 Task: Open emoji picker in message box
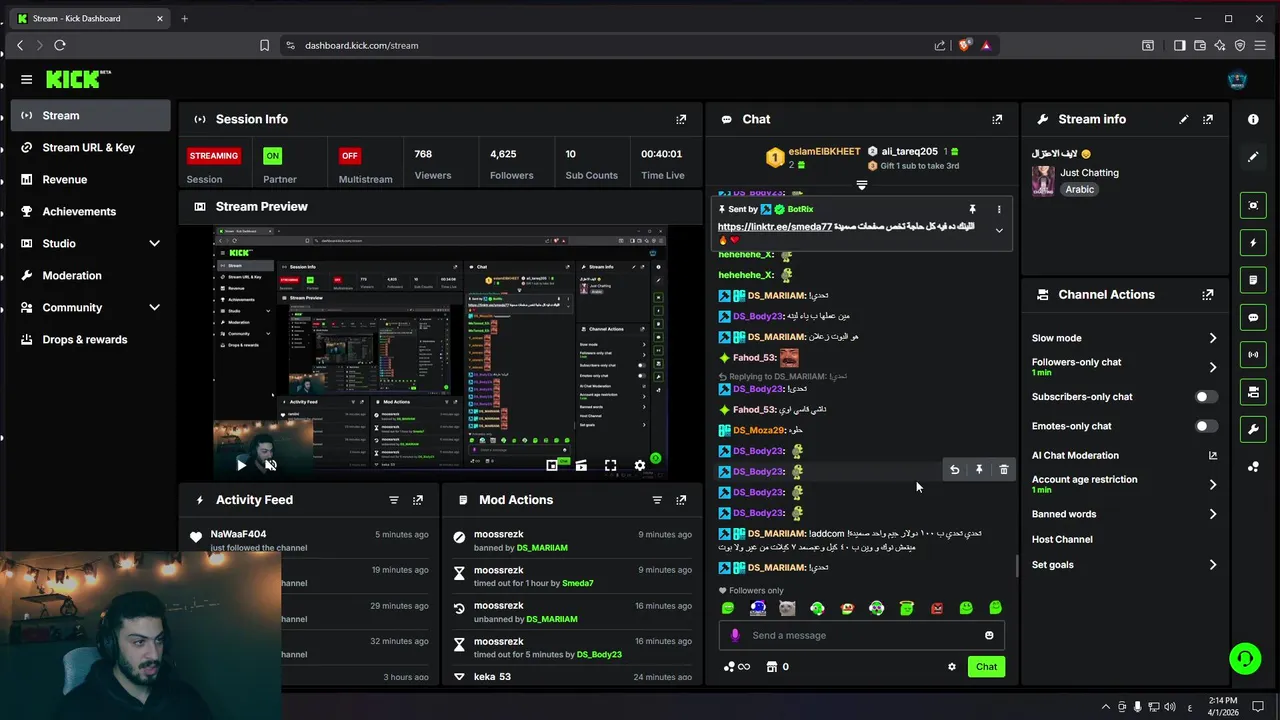pyautogui.click(x=989, y=635)
